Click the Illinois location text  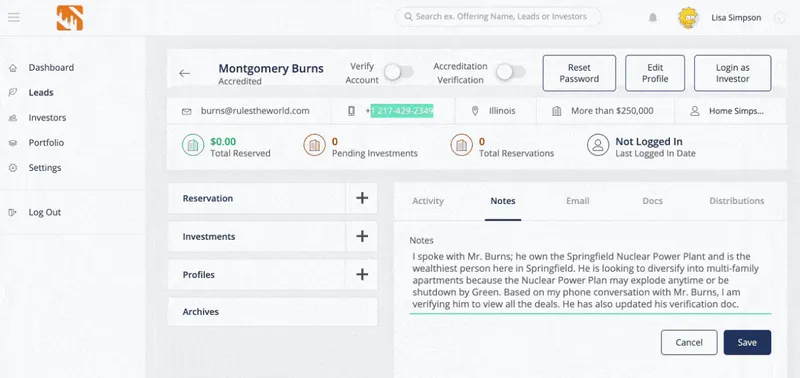point(502,111)
